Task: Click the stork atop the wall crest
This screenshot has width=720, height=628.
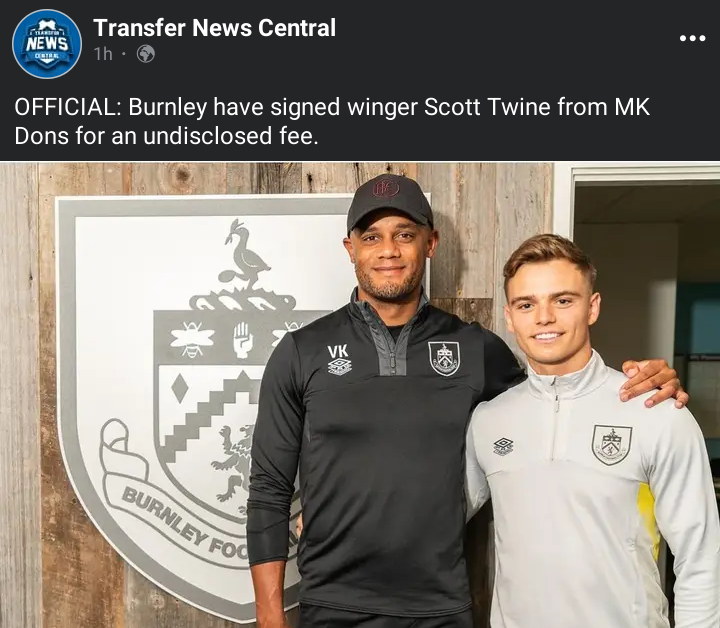Action: [x=243, y=255]
